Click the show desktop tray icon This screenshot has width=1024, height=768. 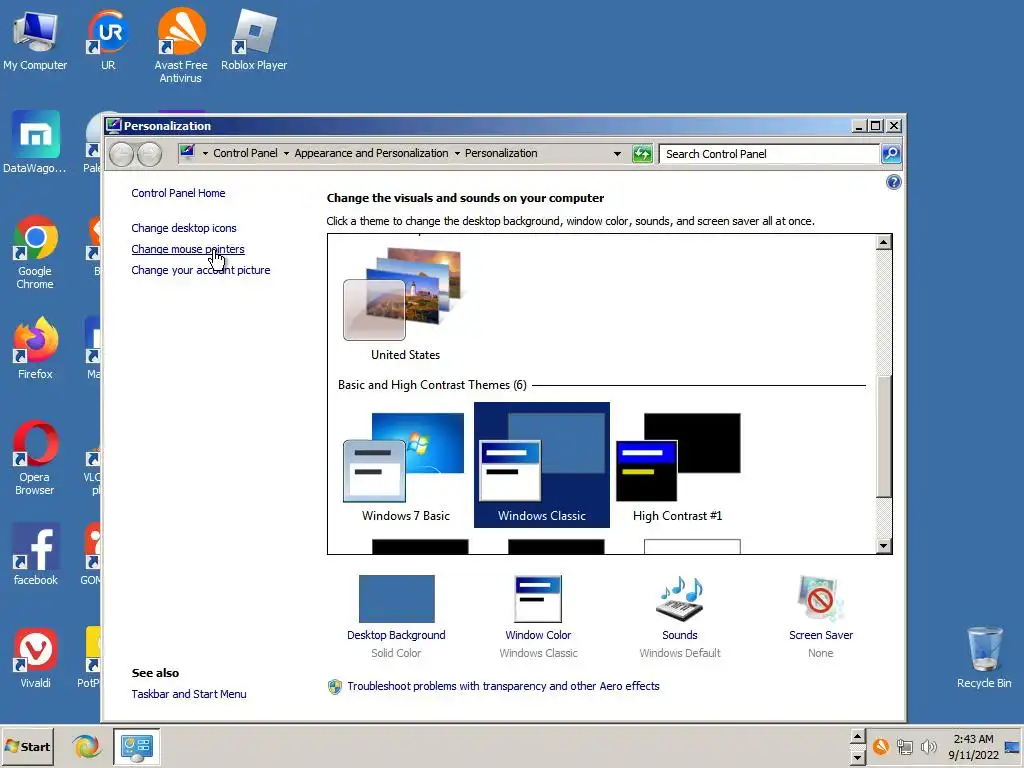(1012, 746)
